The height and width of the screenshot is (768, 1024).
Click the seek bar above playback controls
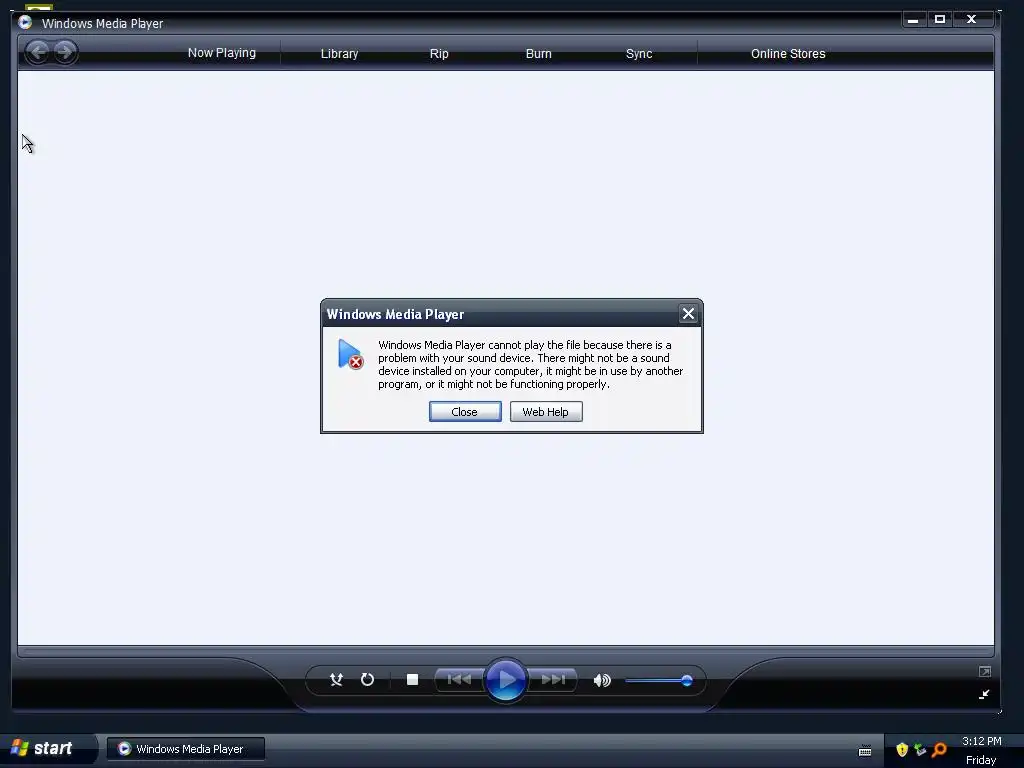pos(505,651)
